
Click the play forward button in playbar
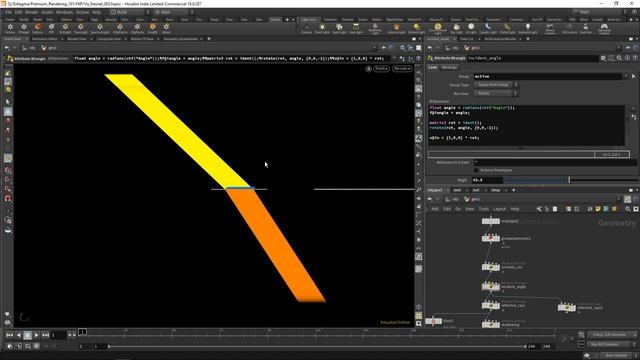coord(36,335)
